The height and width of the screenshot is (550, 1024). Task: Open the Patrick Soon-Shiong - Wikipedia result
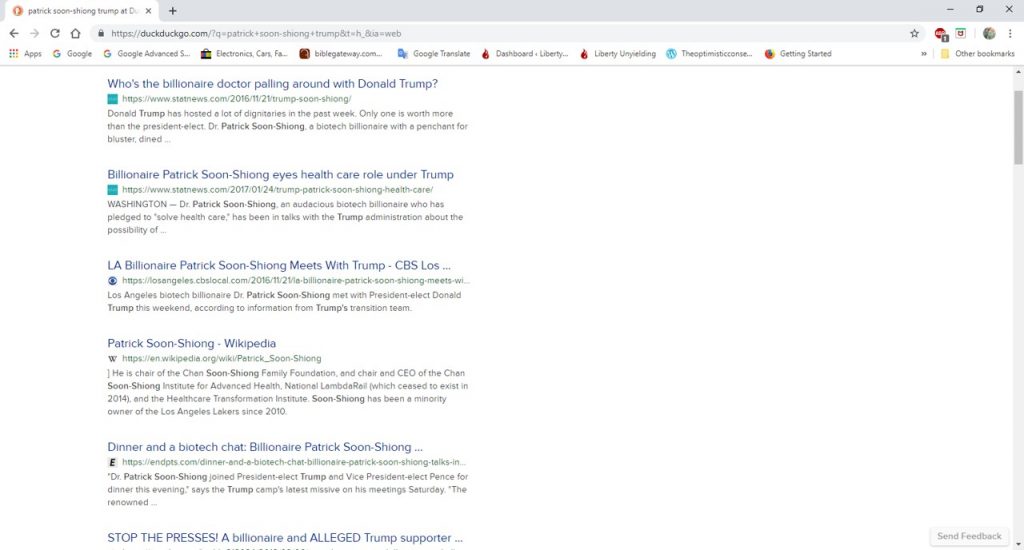coord(192,343)
